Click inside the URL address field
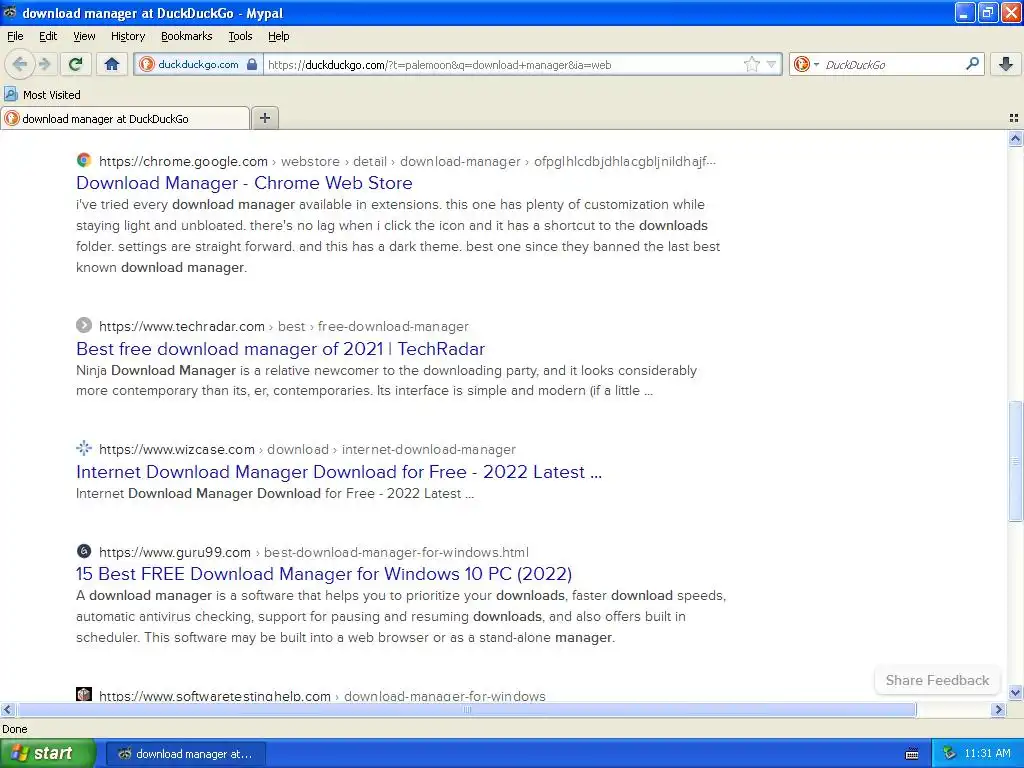The image size is (1024, 768). 503,64
